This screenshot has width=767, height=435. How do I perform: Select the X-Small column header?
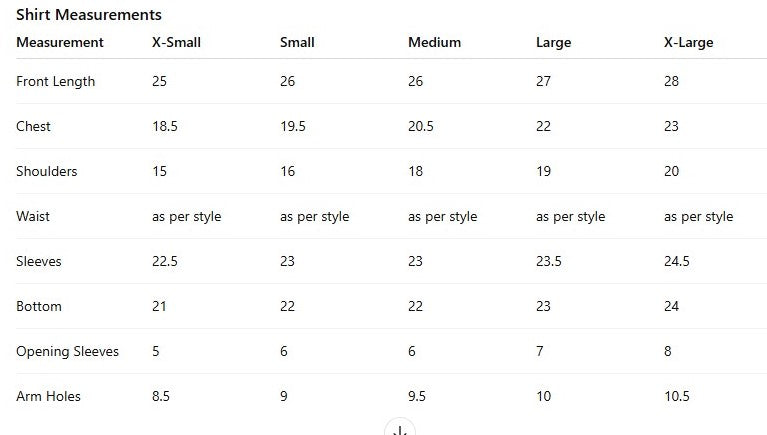click(x=176, y=42)
